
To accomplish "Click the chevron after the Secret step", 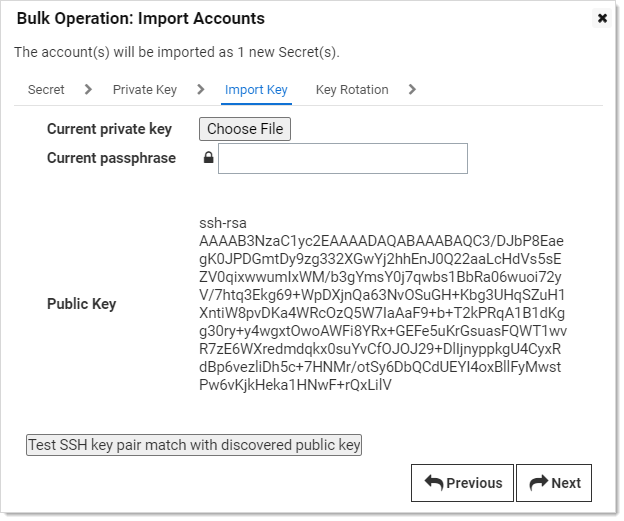I will 88,90.
